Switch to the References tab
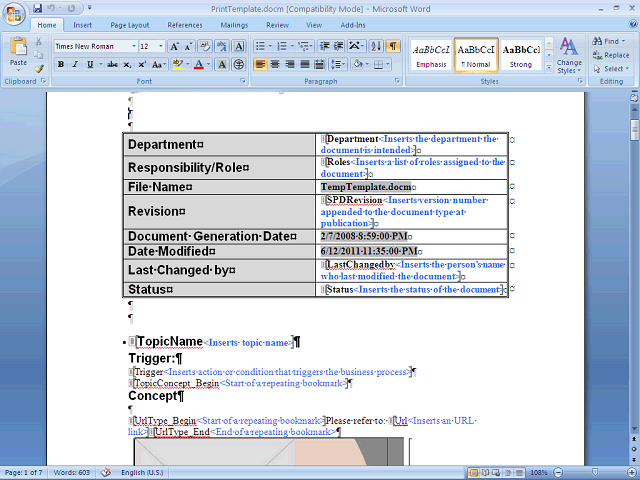 (x=184, y=25)
